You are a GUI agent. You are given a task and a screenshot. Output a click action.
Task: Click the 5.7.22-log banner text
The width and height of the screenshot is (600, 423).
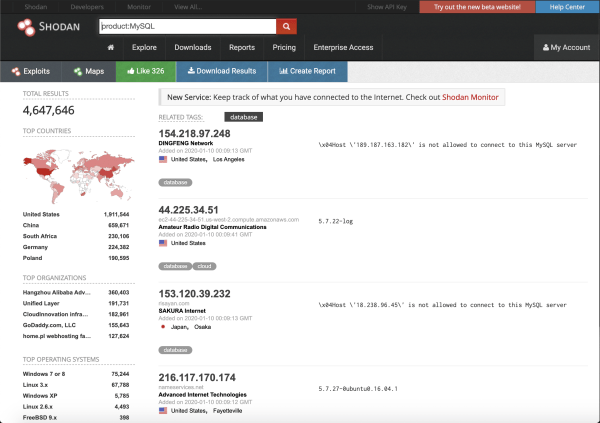point(336,221)
